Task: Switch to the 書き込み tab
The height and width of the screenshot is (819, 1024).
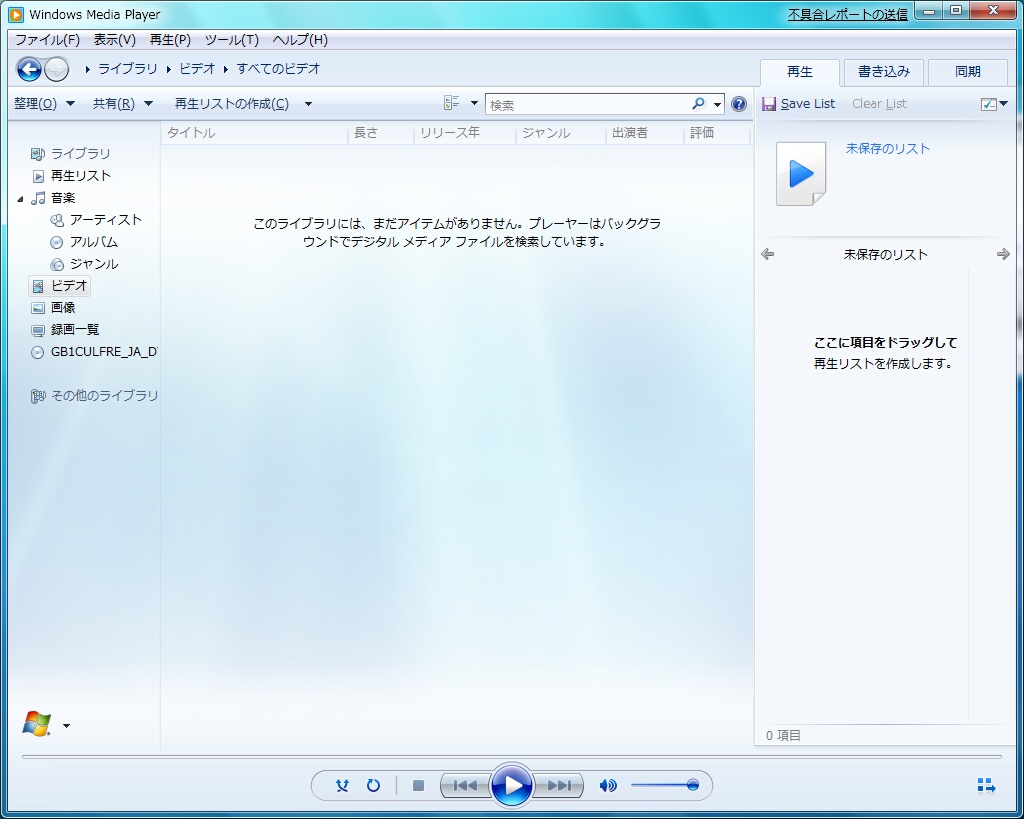Action: (884, 72)
